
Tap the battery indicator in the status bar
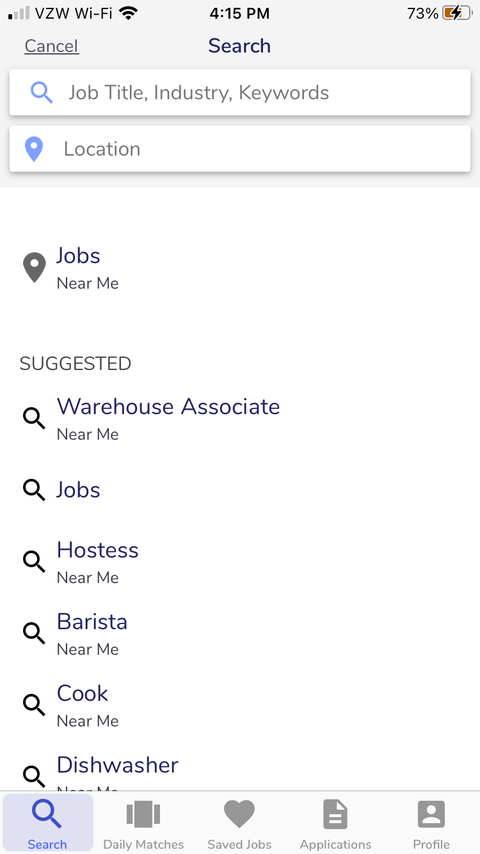(457, 14)
